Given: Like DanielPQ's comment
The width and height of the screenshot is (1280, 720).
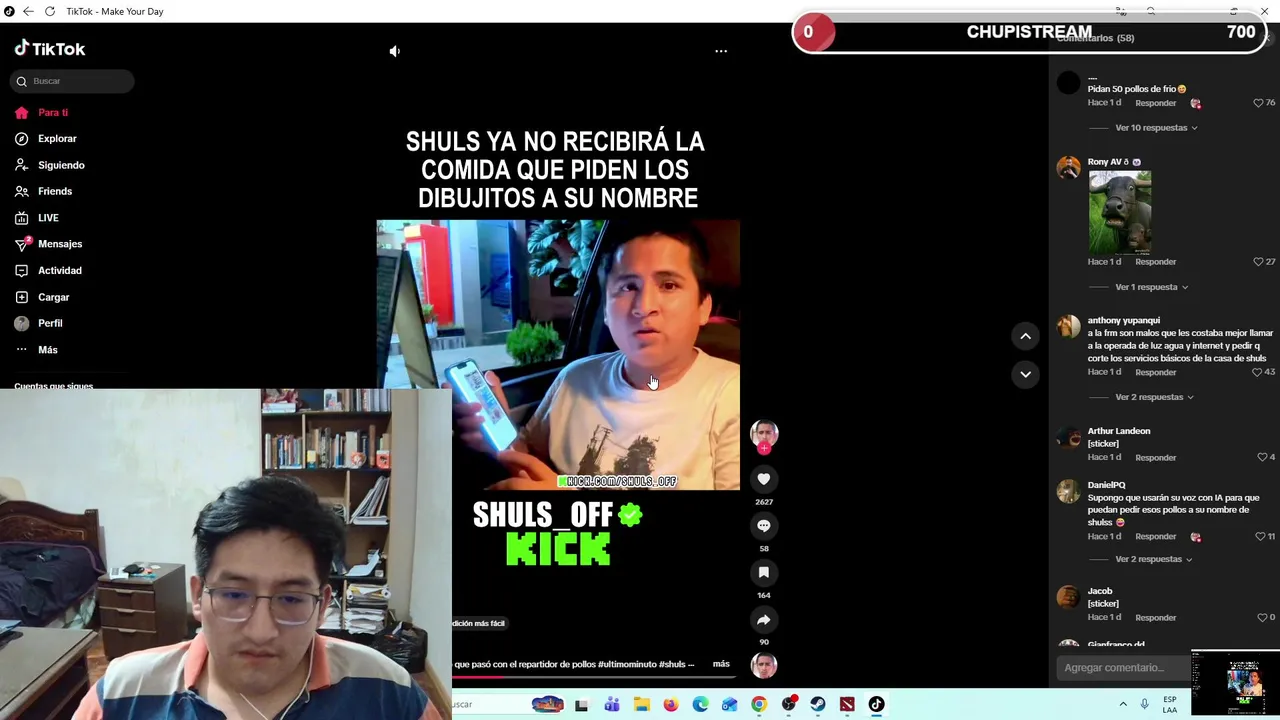Looking at the screenshot, I should 1261,537.
